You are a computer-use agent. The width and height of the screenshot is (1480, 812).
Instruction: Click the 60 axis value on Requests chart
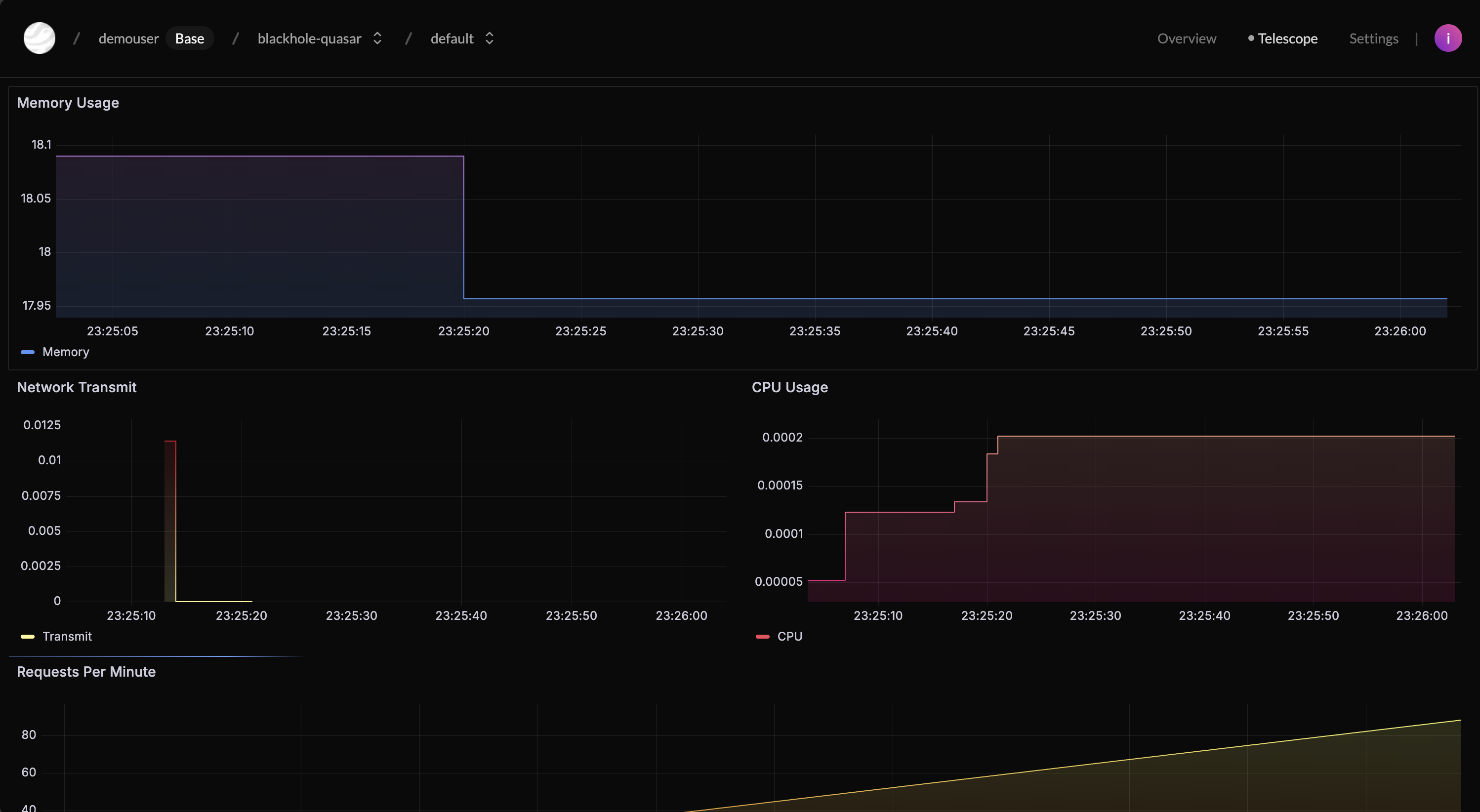(29, 772)
